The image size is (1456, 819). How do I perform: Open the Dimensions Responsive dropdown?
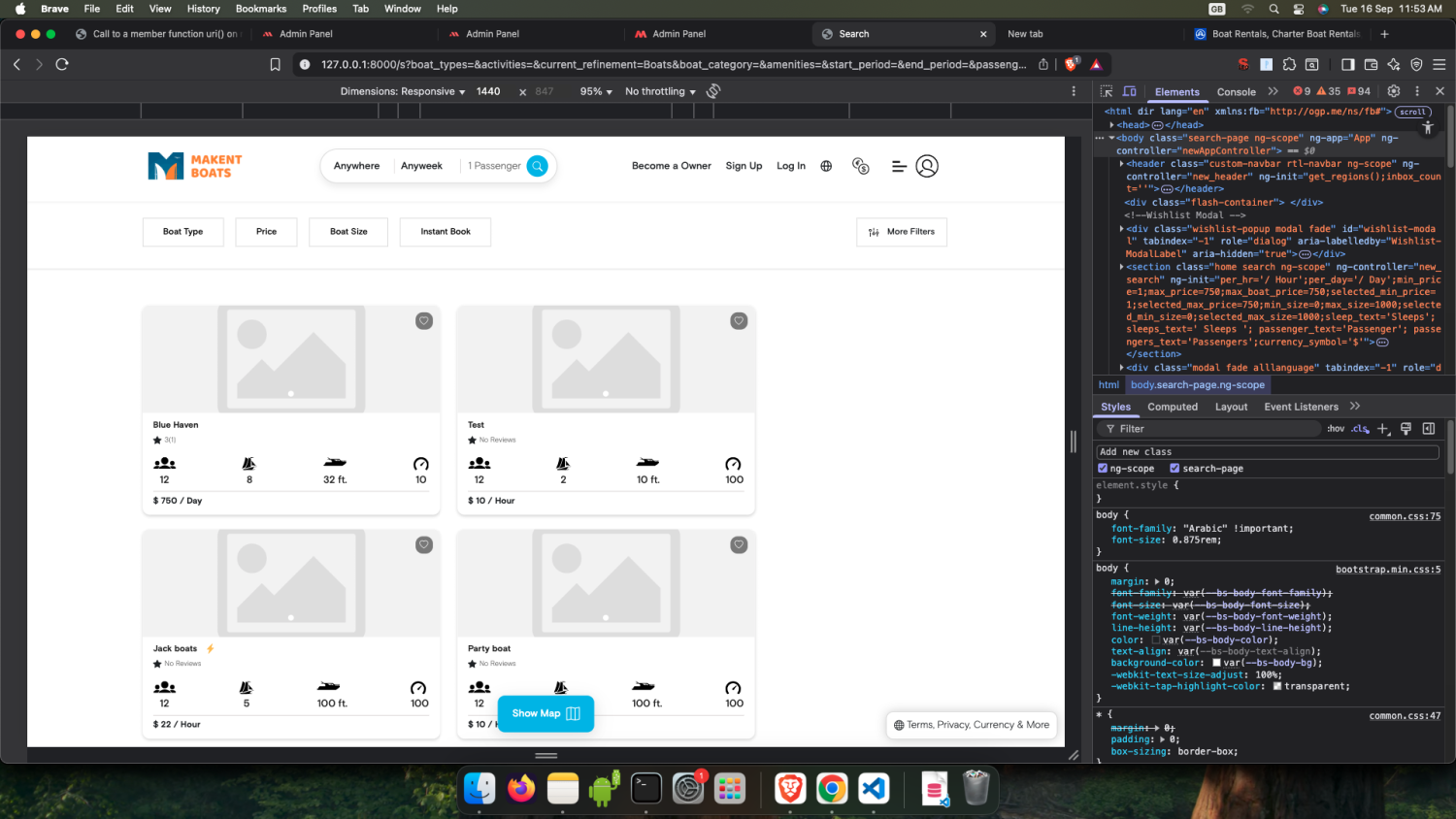[403, 91]
